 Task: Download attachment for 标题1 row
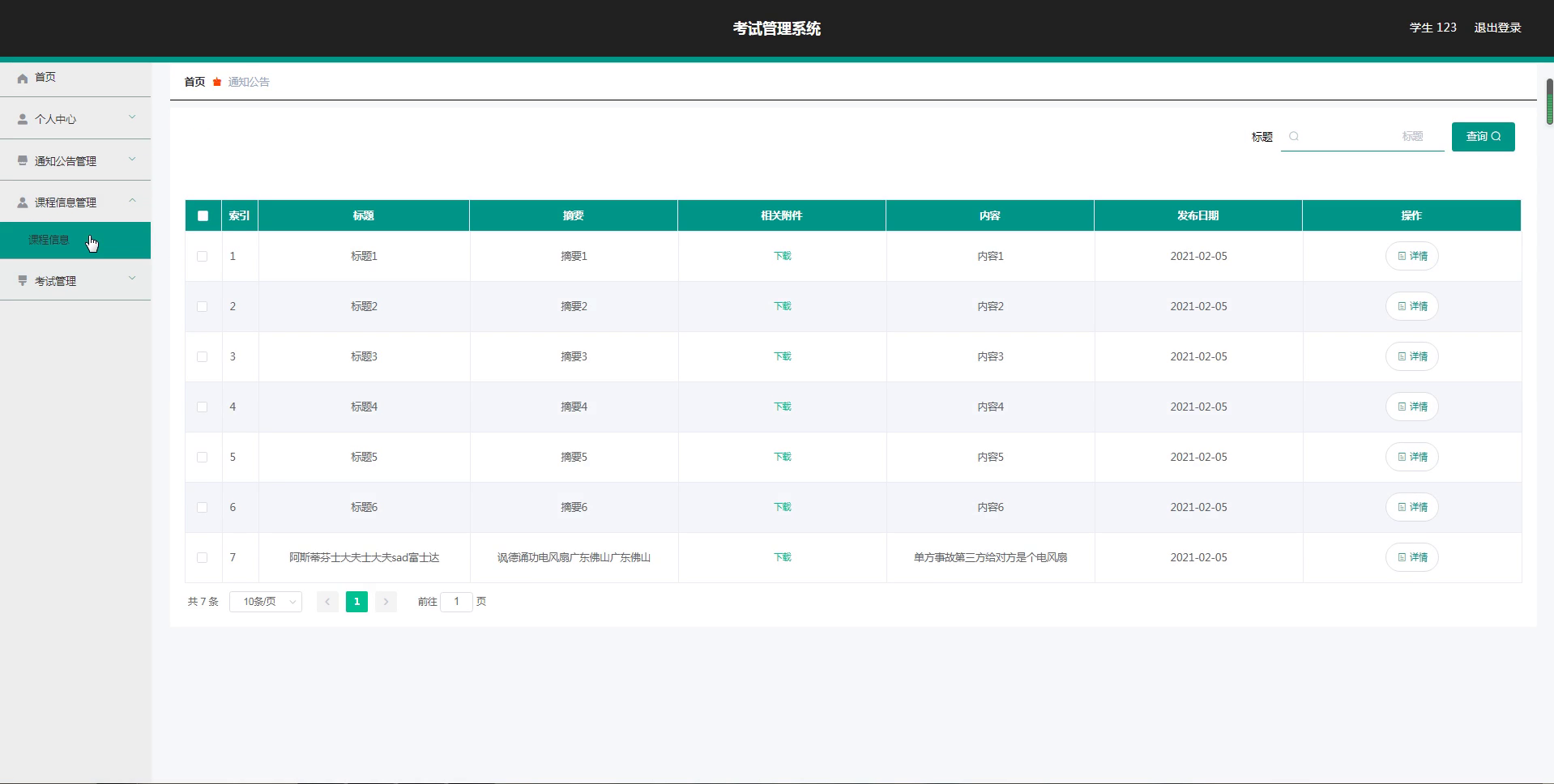point(782,256)
